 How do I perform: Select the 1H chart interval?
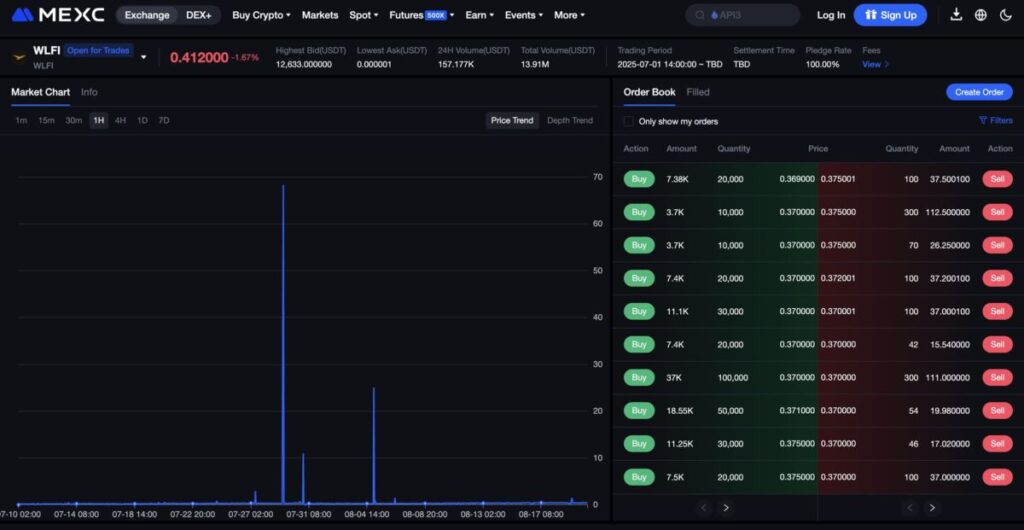[x=99, y=121]
